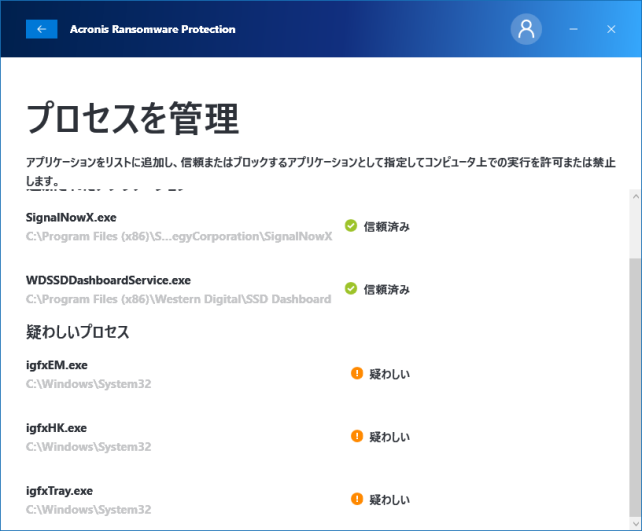
Task: Click the orange warning icon for igfxEM.exe
Action: (357, 373)
